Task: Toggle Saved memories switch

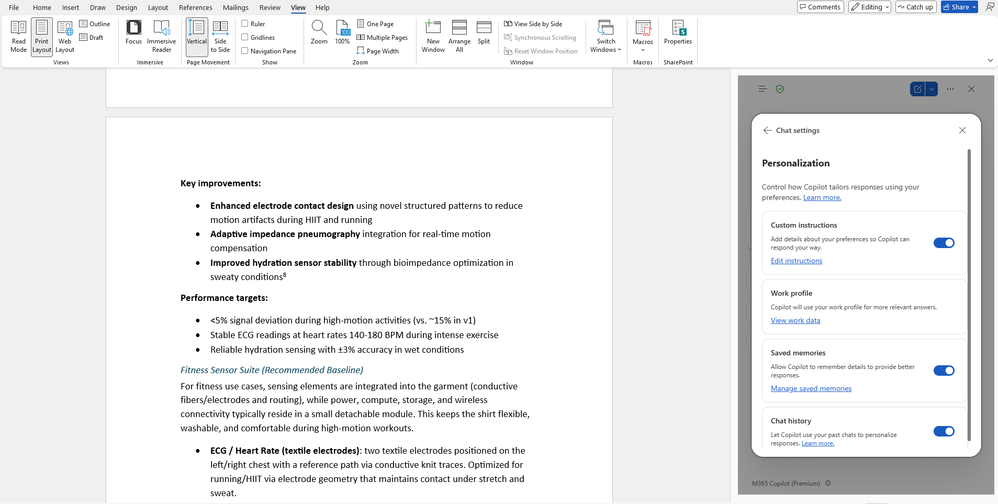Action: [944, 370]
